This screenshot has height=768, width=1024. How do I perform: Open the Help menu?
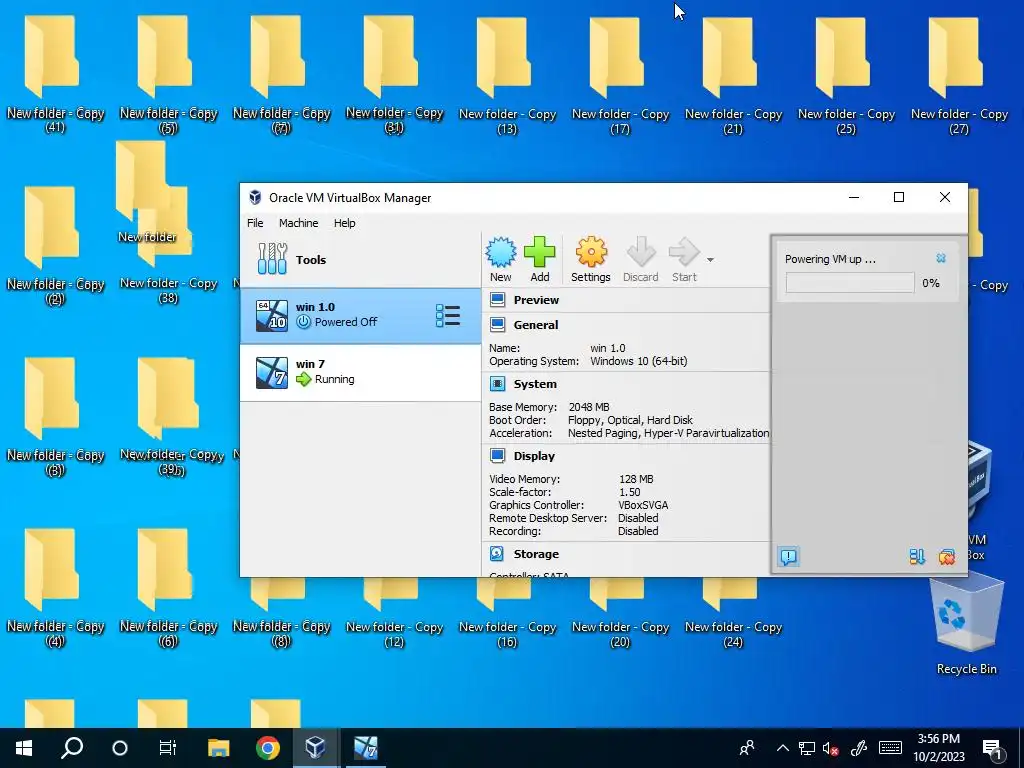coord(344,223)
